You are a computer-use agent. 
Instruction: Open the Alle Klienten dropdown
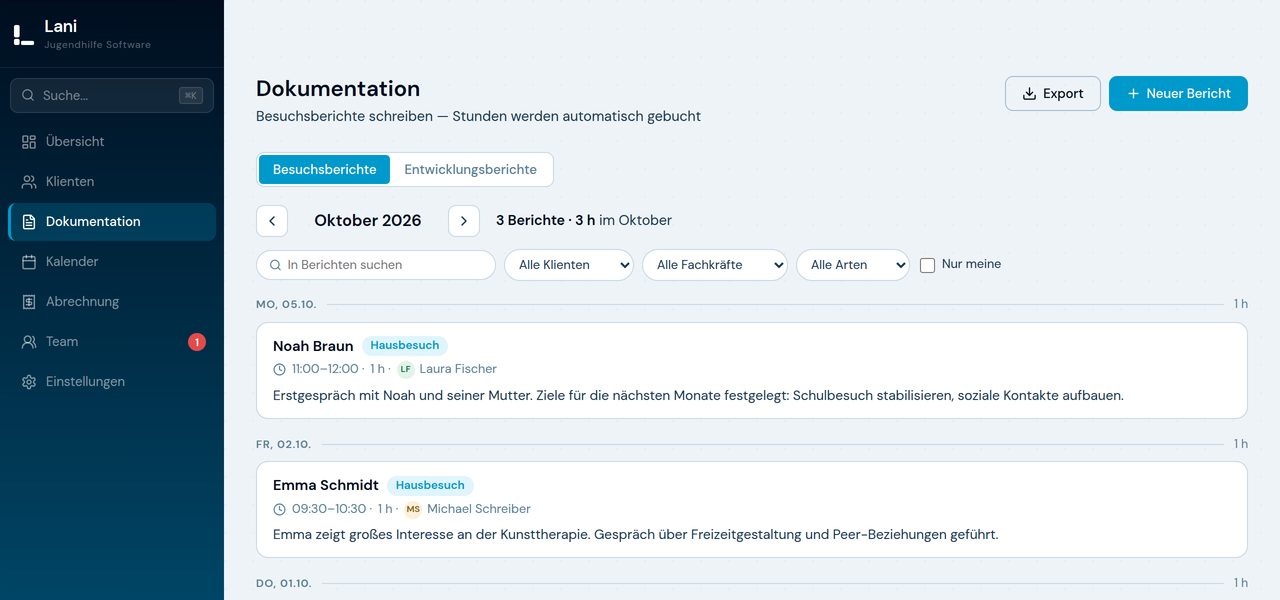569,265
